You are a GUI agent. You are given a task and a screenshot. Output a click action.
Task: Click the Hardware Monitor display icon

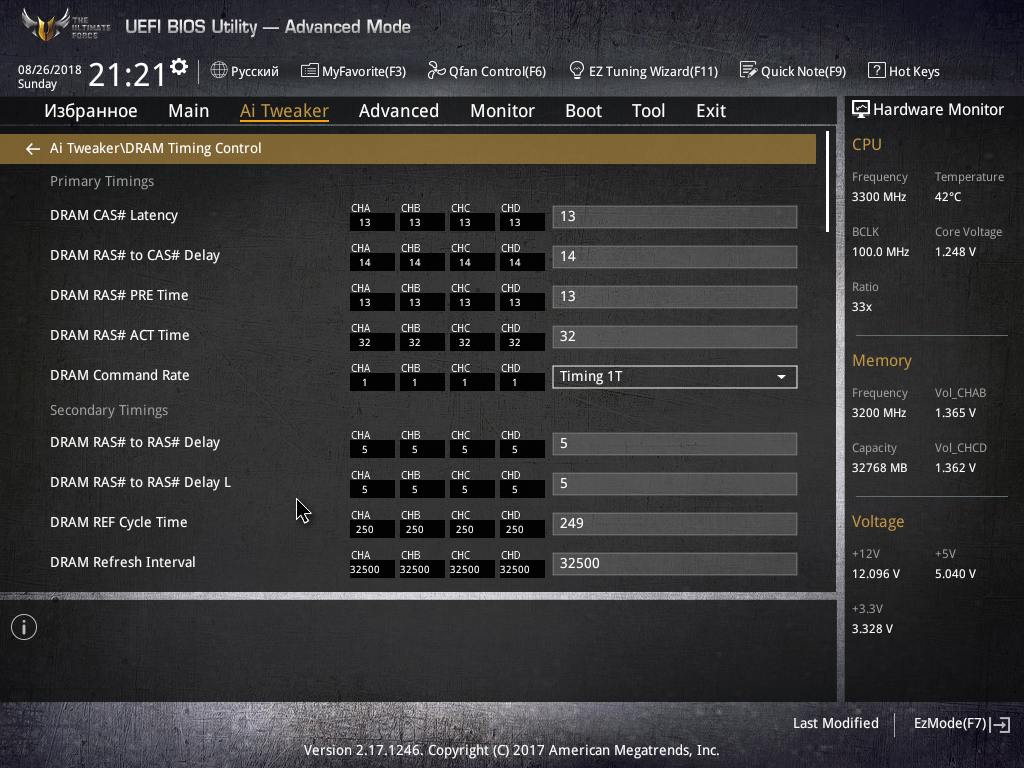[860, 109]
